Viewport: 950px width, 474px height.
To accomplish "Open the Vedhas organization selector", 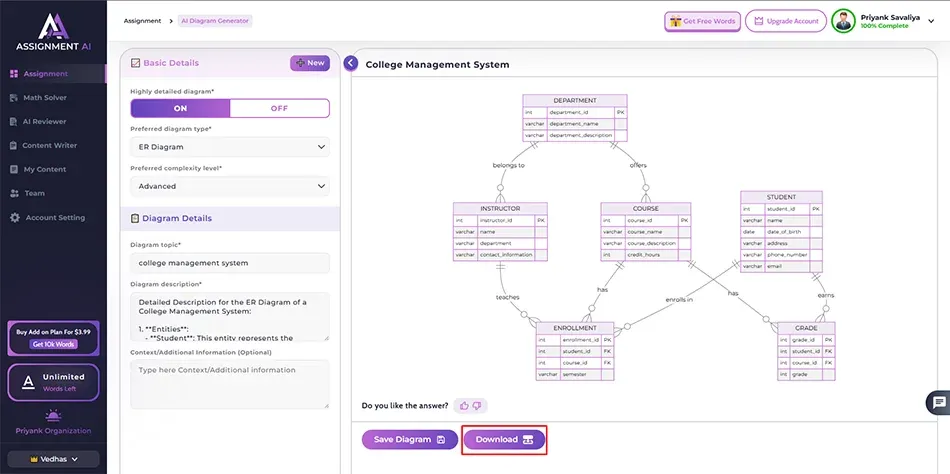I will point(52,459).
